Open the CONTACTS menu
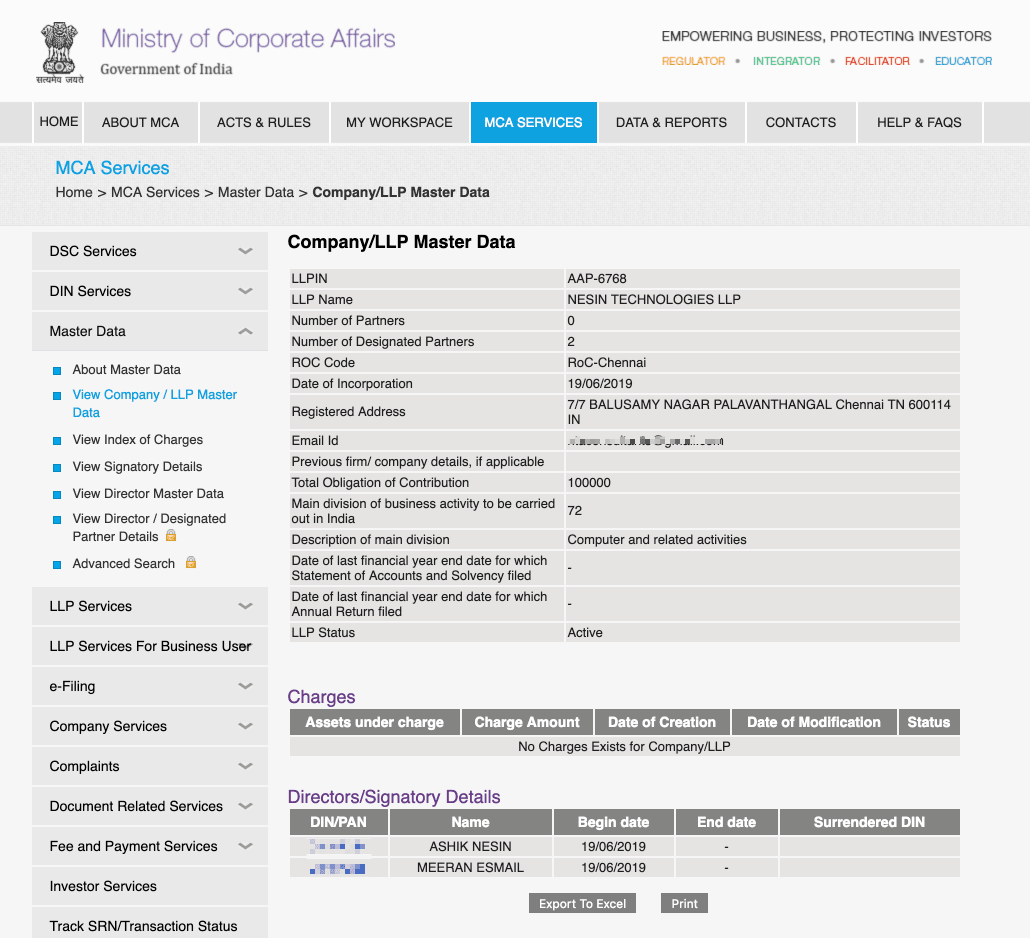1030x938 pixels. click(x=801, y=122)
